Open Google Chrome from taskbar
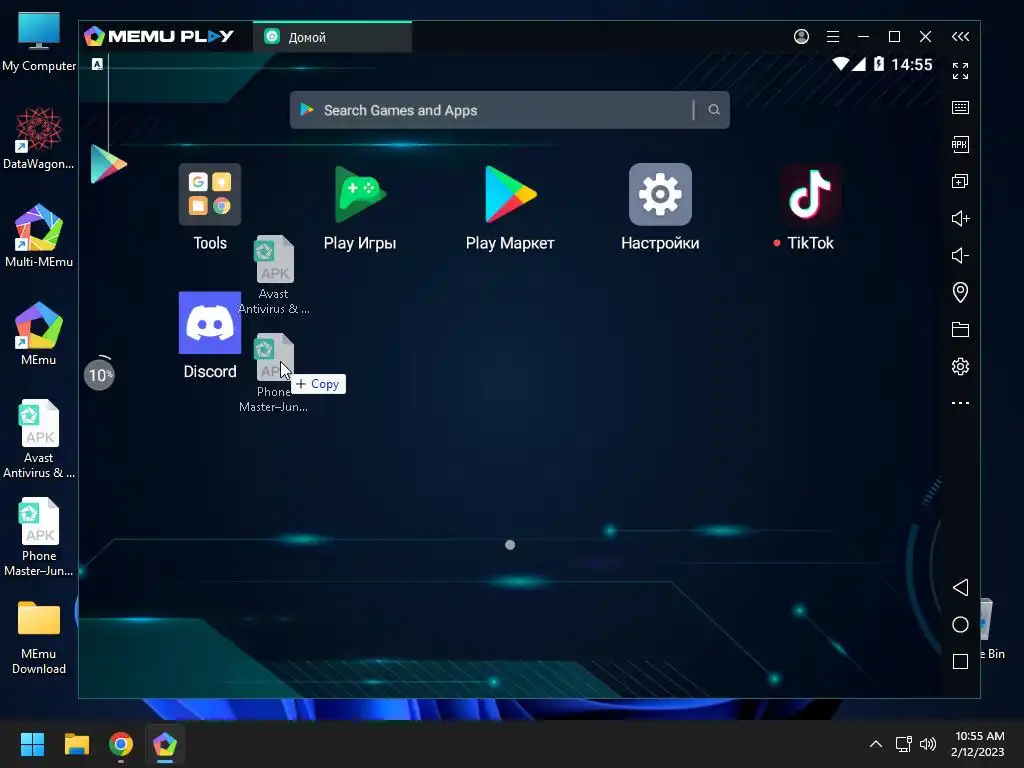 121,744
